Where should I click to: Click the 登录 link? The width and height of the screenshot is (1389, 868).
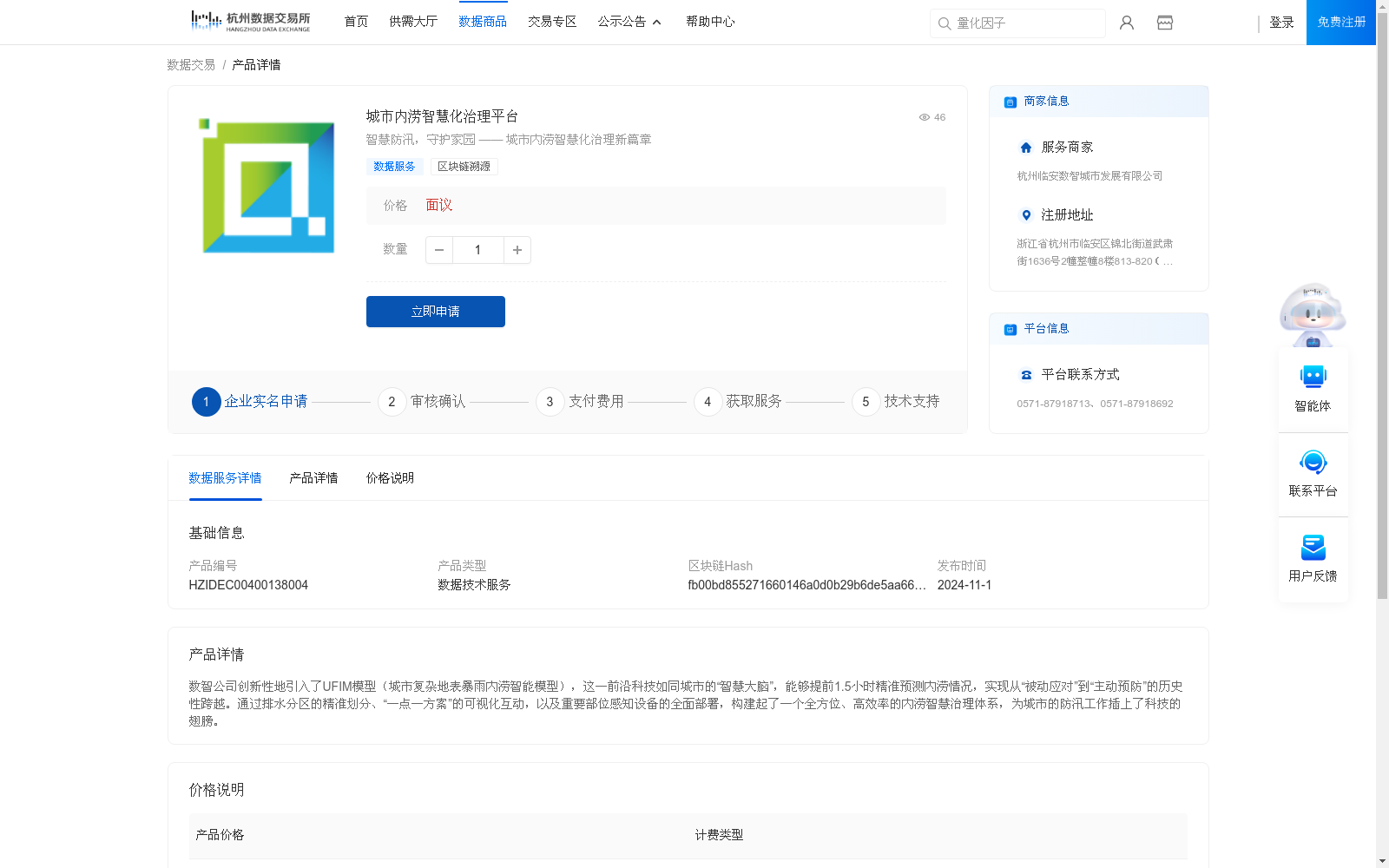(1281, 23)
